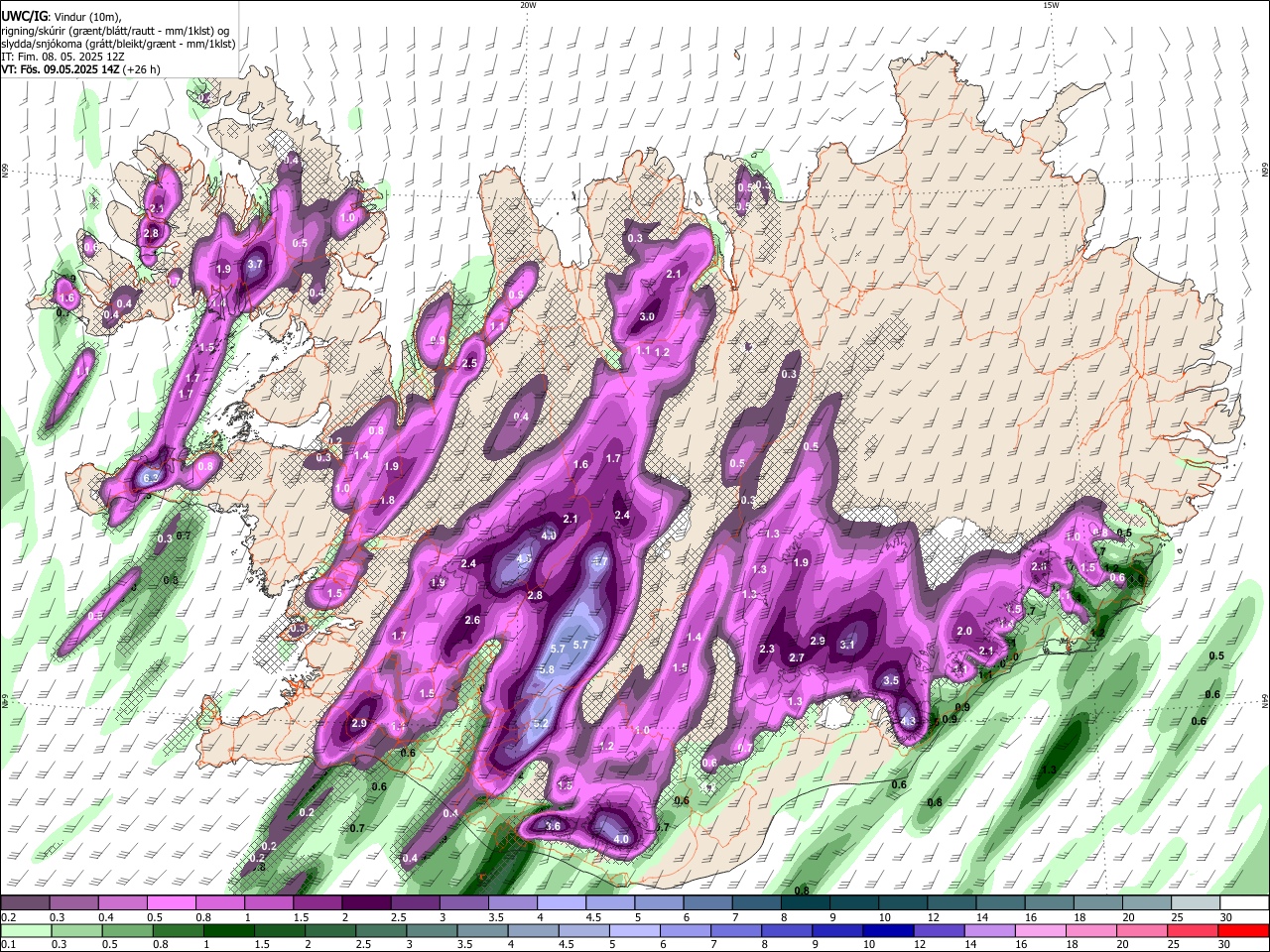Select the darkest purple 2–2.5 swatch in upper scale
1270x952 pixels.
point(366,902)
